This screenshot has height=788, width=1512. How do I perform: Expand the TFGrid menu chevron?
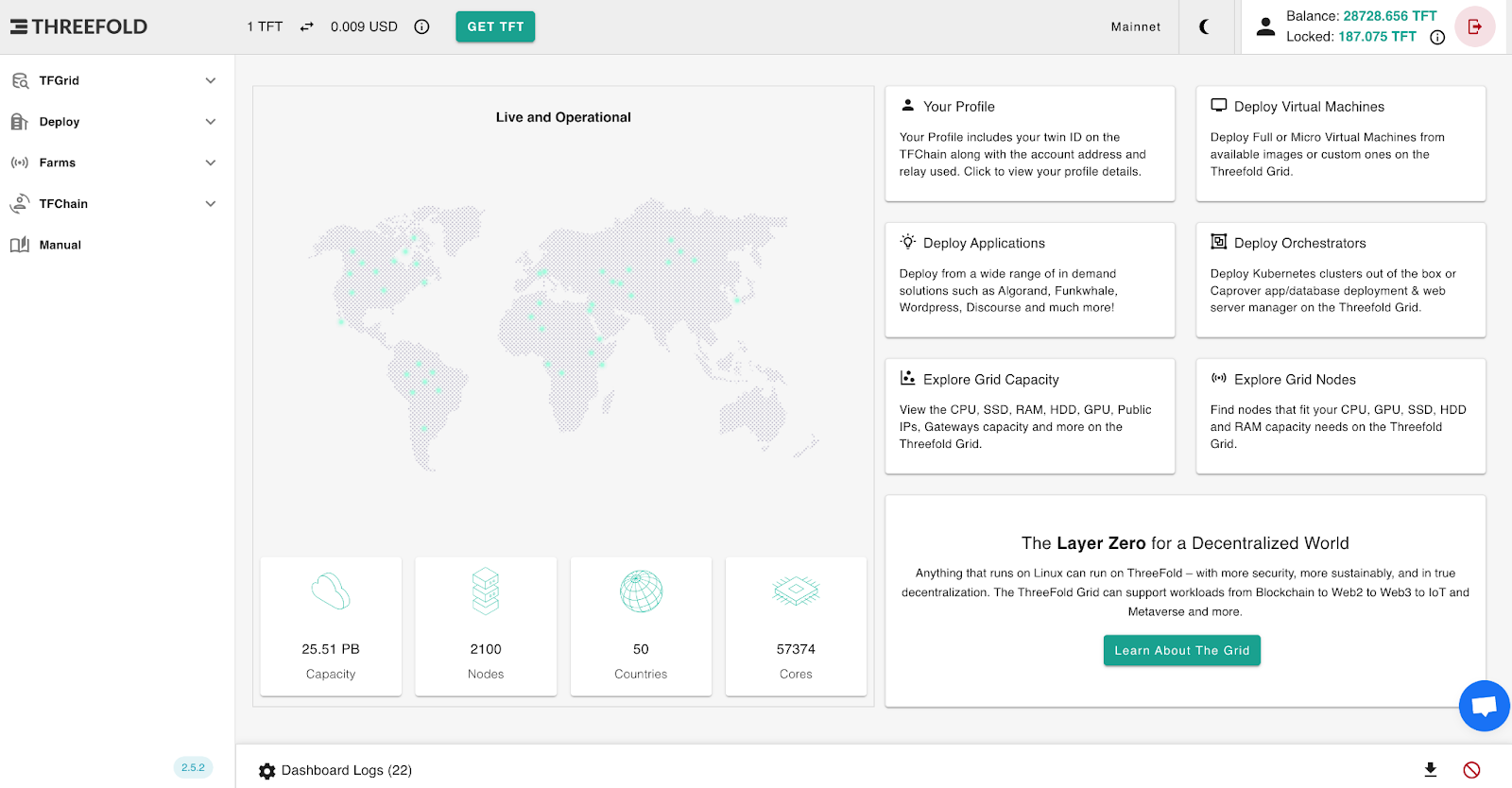[211, 80]
